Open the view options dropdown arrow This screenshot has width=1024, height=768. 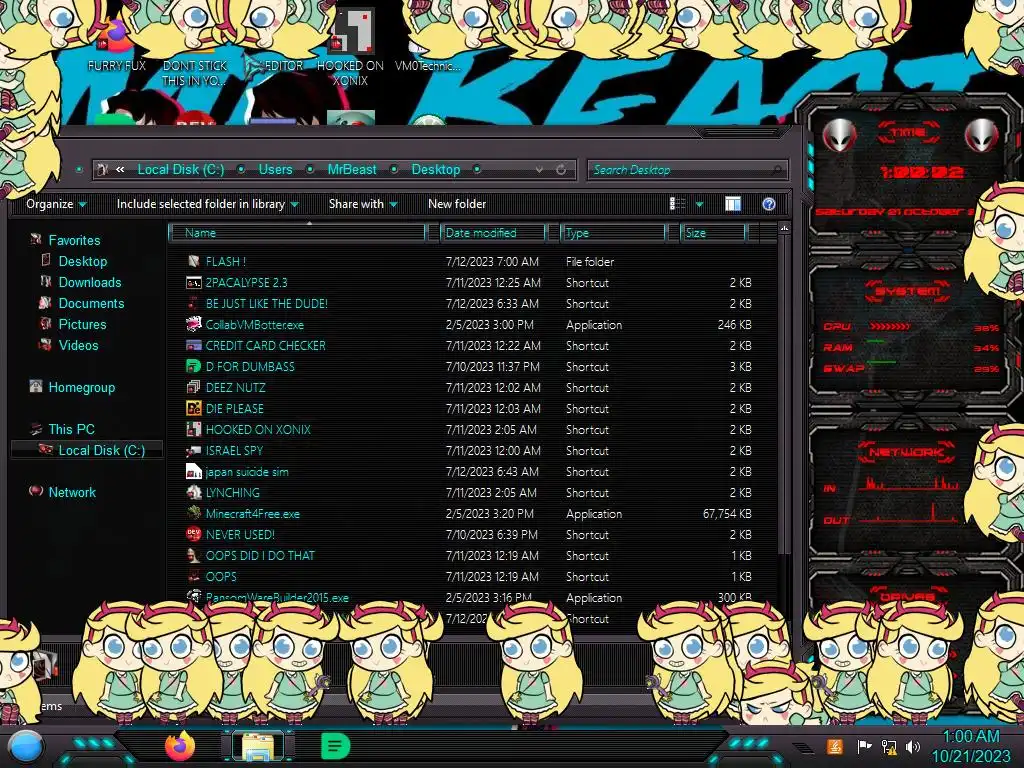tap(699, 204)
